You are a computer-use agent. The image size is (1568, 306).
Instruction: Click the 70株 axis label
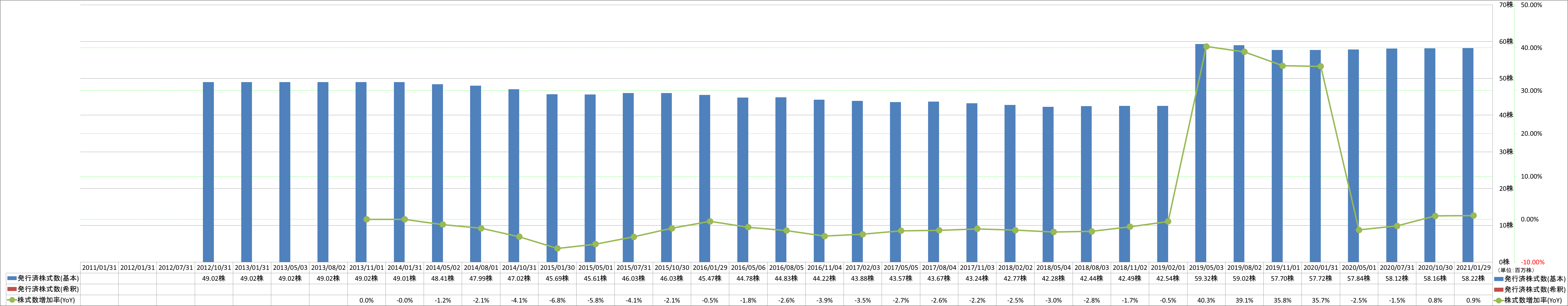[x=1506, y=5]
